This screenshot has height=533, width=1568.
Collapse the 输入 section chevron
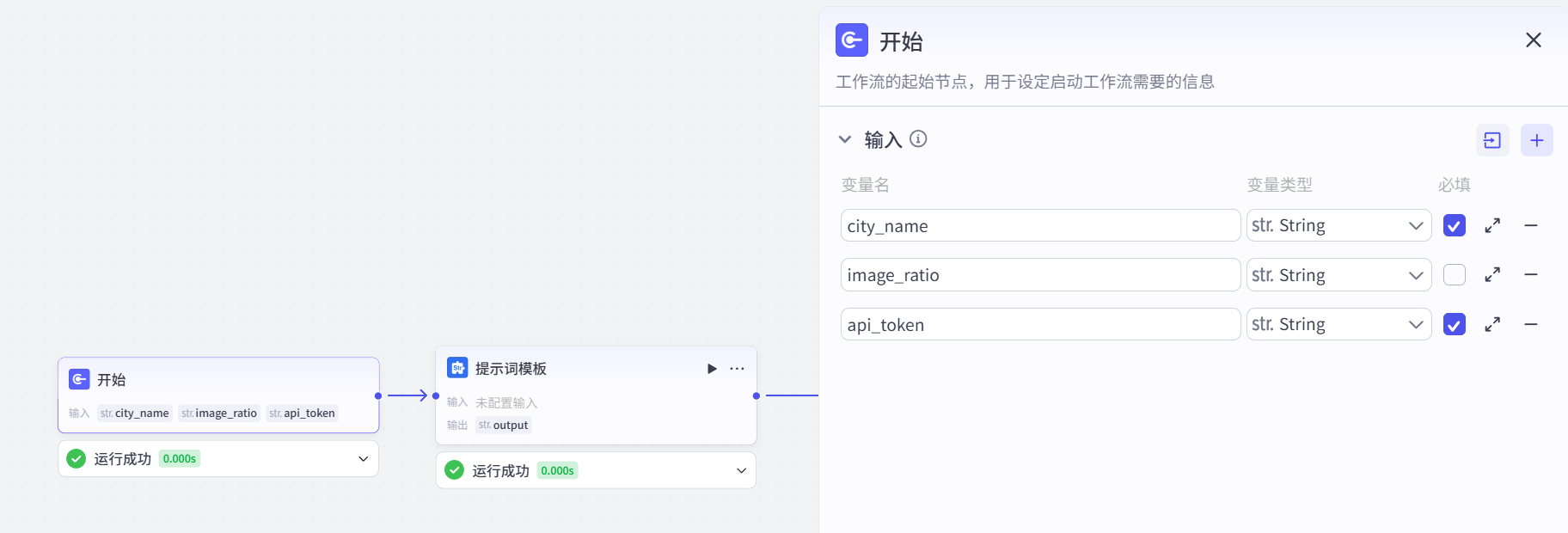pos(845,139)
